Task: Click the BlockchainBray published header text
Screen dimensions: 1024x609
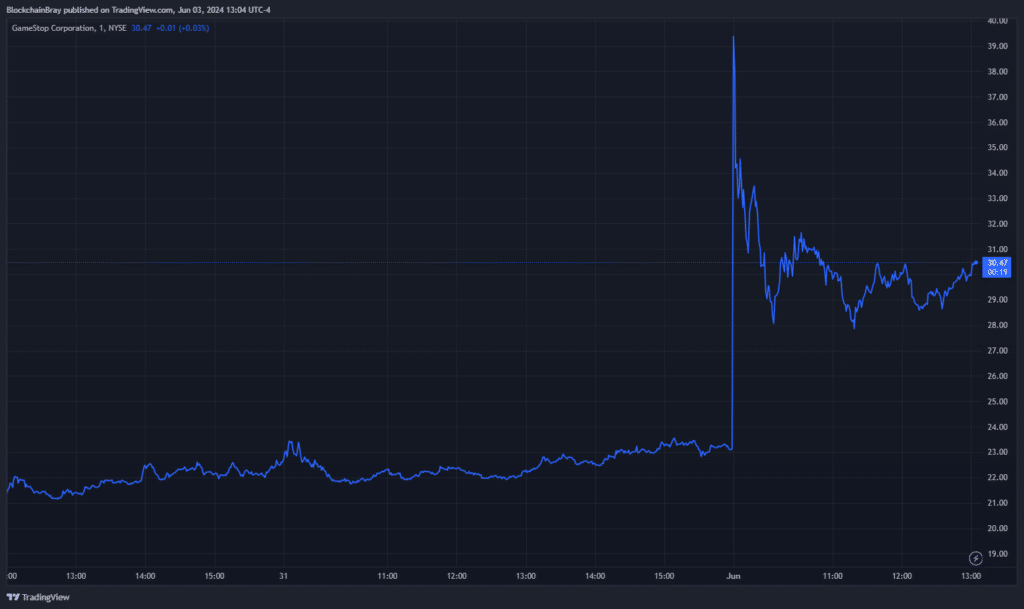Action: pos(138,10)
